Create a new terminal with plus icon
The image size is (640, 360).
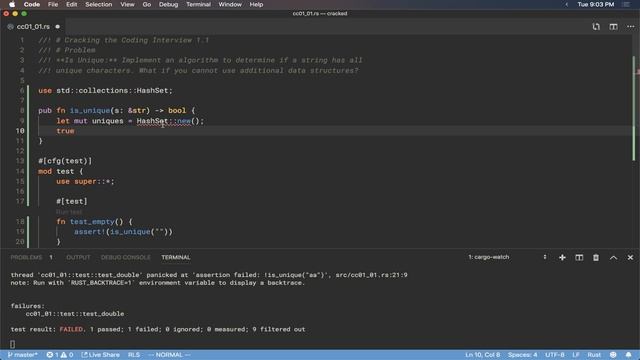[x=562, y=258]
